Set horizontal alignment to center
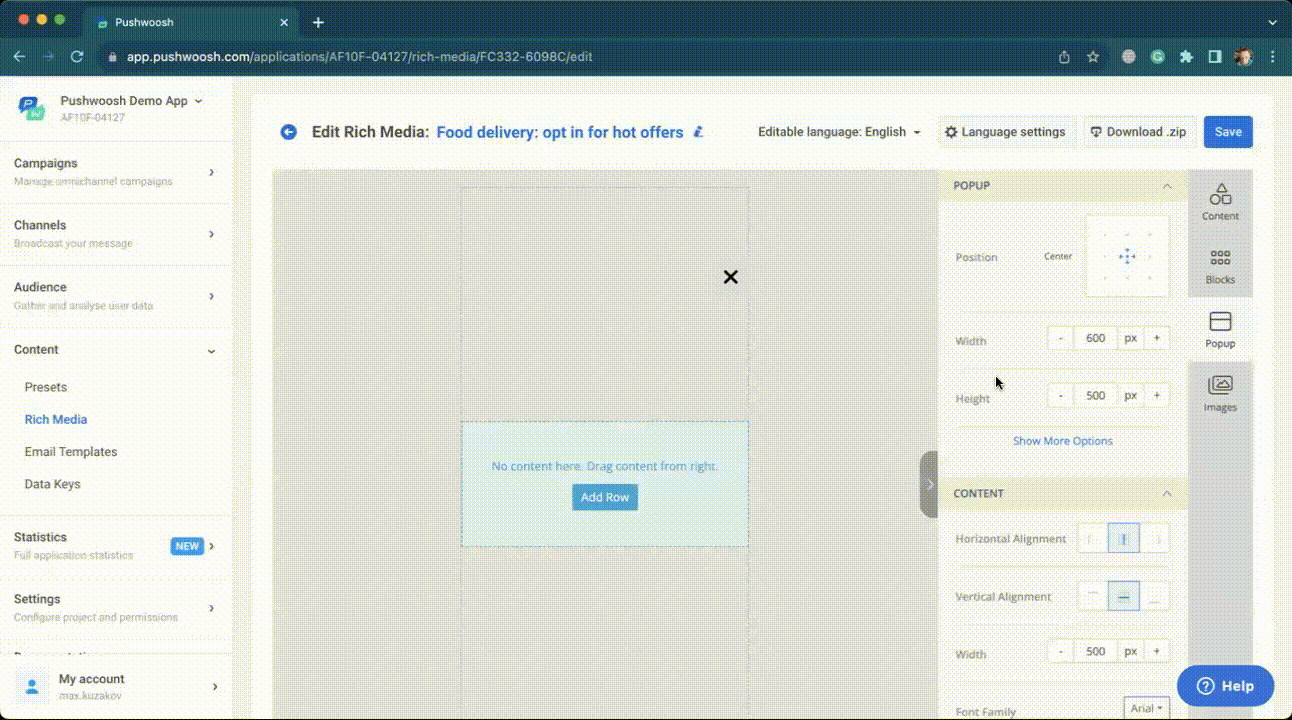1292x720 pixels. (x=1123, y=538)
